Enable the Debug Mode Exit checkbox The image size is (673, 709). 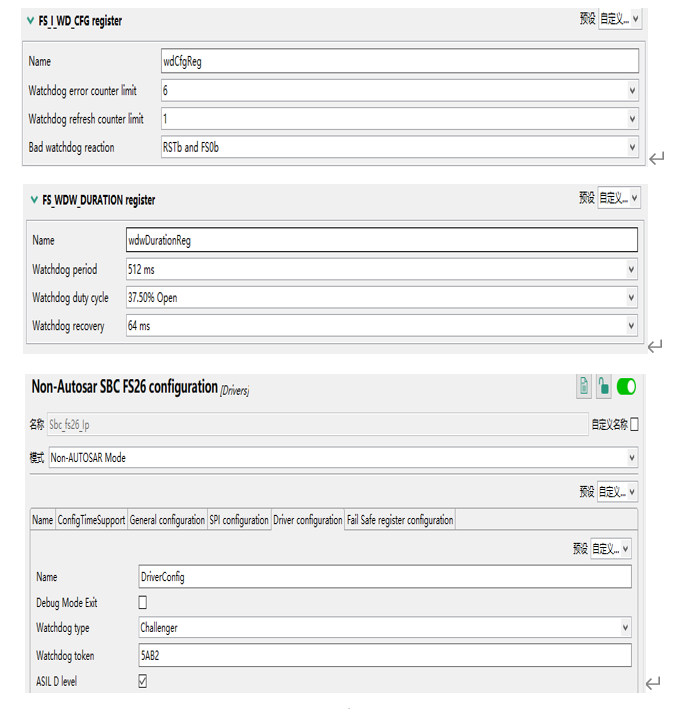coord(142,603)
